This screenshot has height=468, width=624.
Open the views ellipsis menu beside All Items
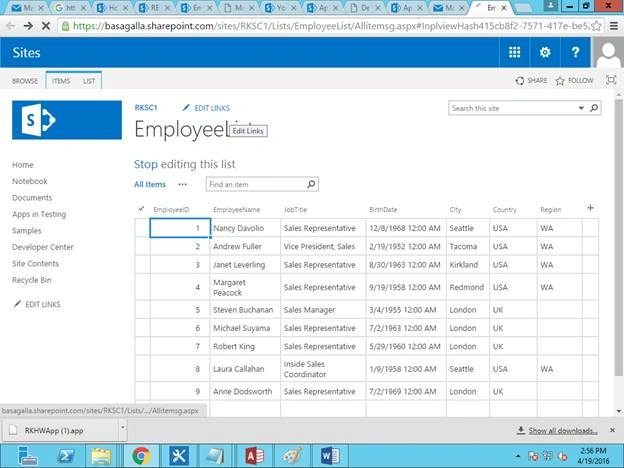point(182,184)
